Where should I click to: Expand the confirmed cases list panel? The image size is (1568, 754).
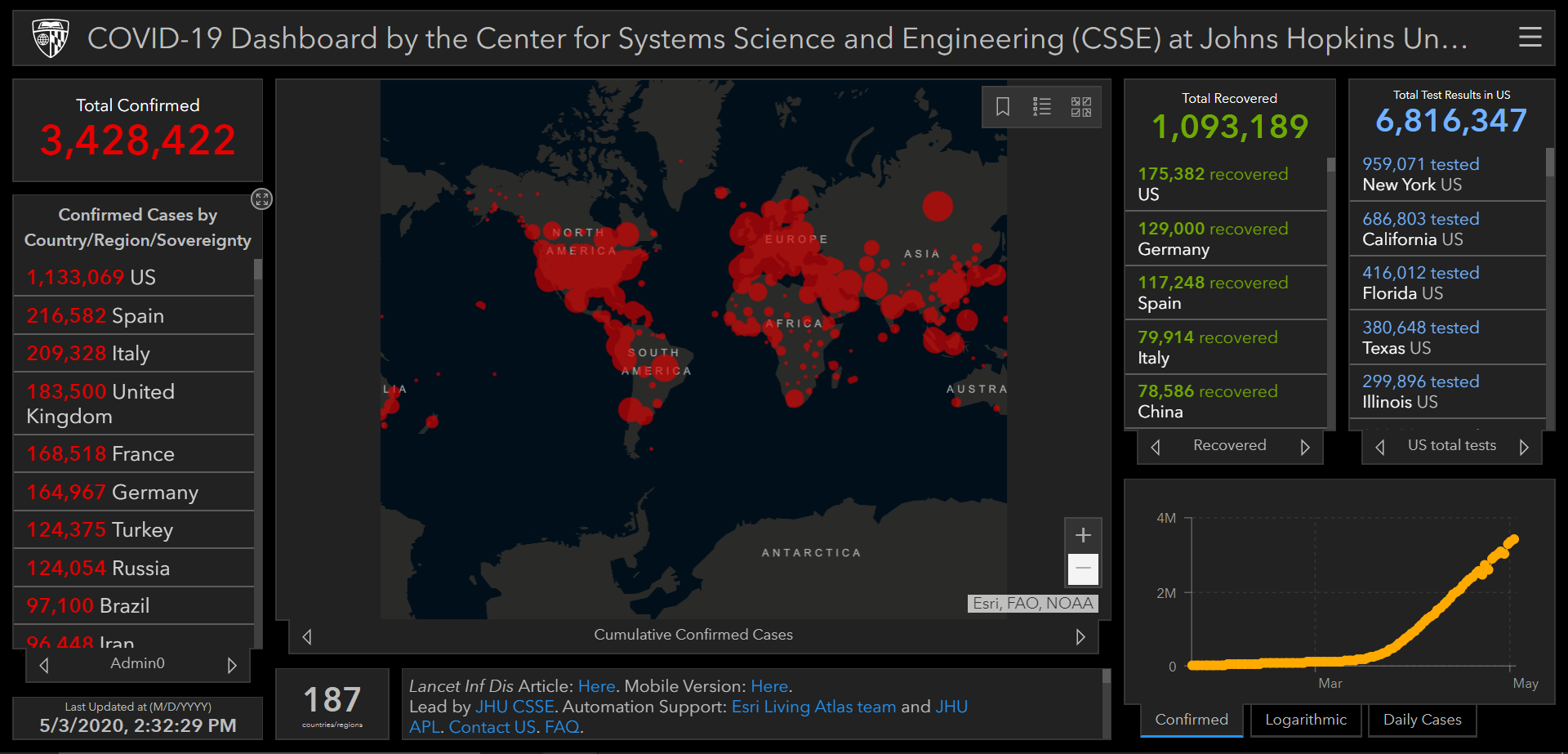(261, 199)
